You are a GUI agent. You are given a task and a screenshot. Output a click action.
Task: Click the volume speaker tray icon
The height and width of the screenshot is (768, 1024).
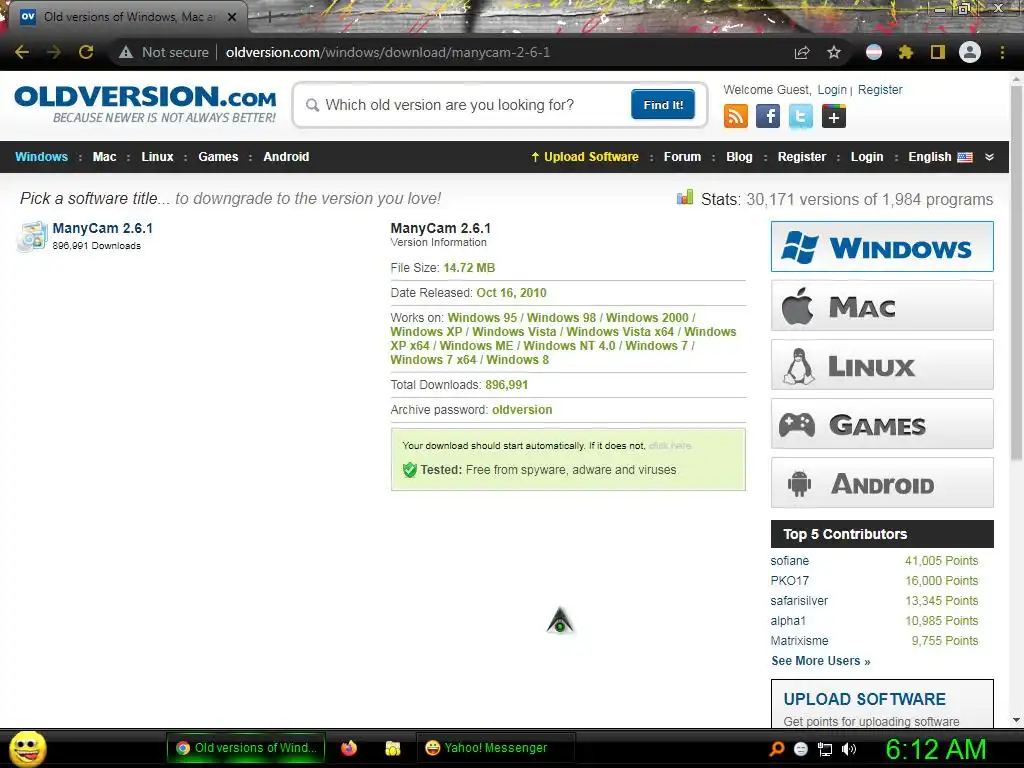[849, 749]
